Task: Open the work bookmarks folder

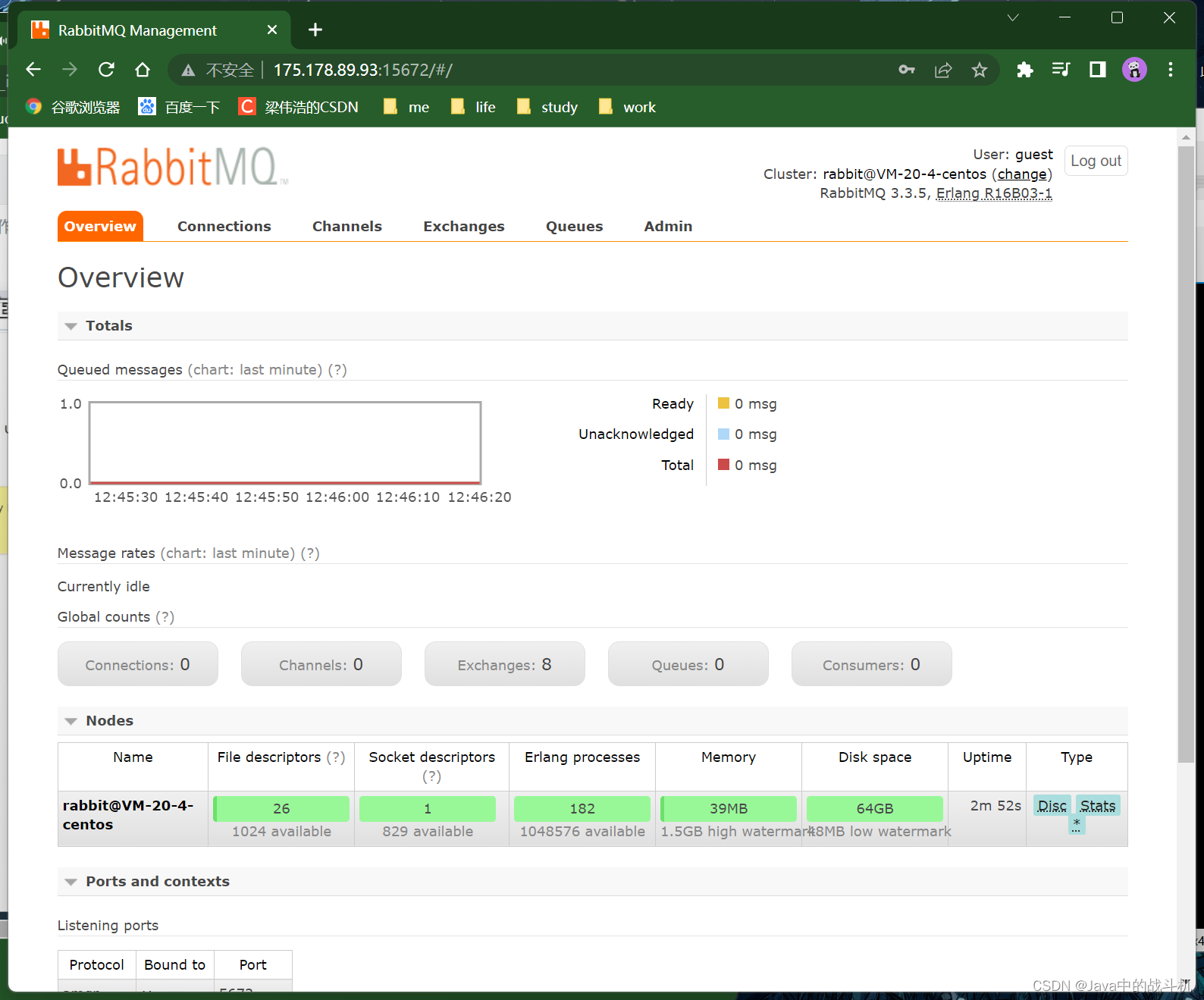Action: [627, 107]
